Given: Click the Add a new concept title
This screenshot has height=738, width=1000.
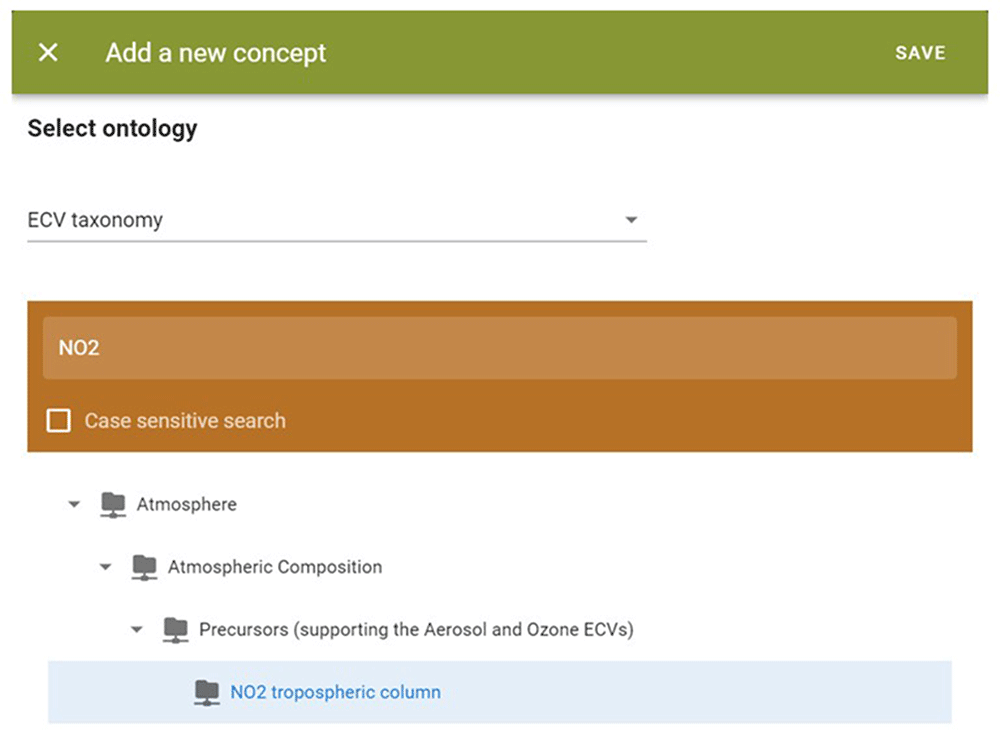Looking at the screenshot, I should (216, 53).
